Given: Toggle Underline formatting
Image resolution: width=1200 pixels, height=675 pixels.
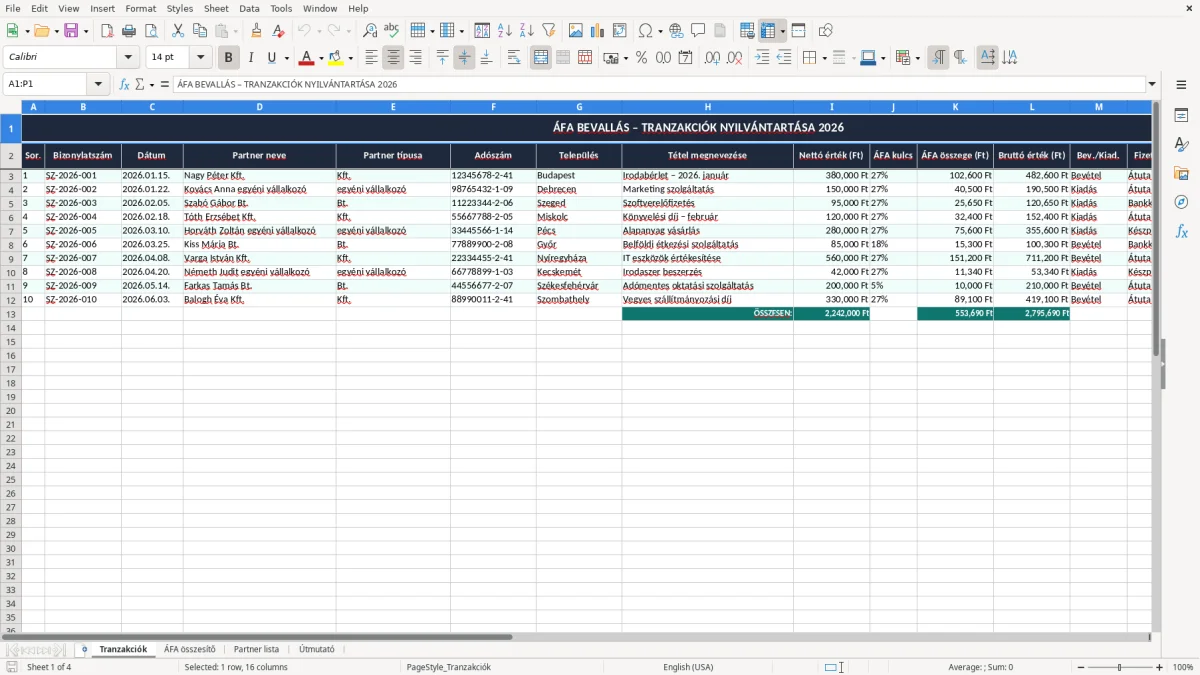Looking at the screenshot, I should [272, 58].
